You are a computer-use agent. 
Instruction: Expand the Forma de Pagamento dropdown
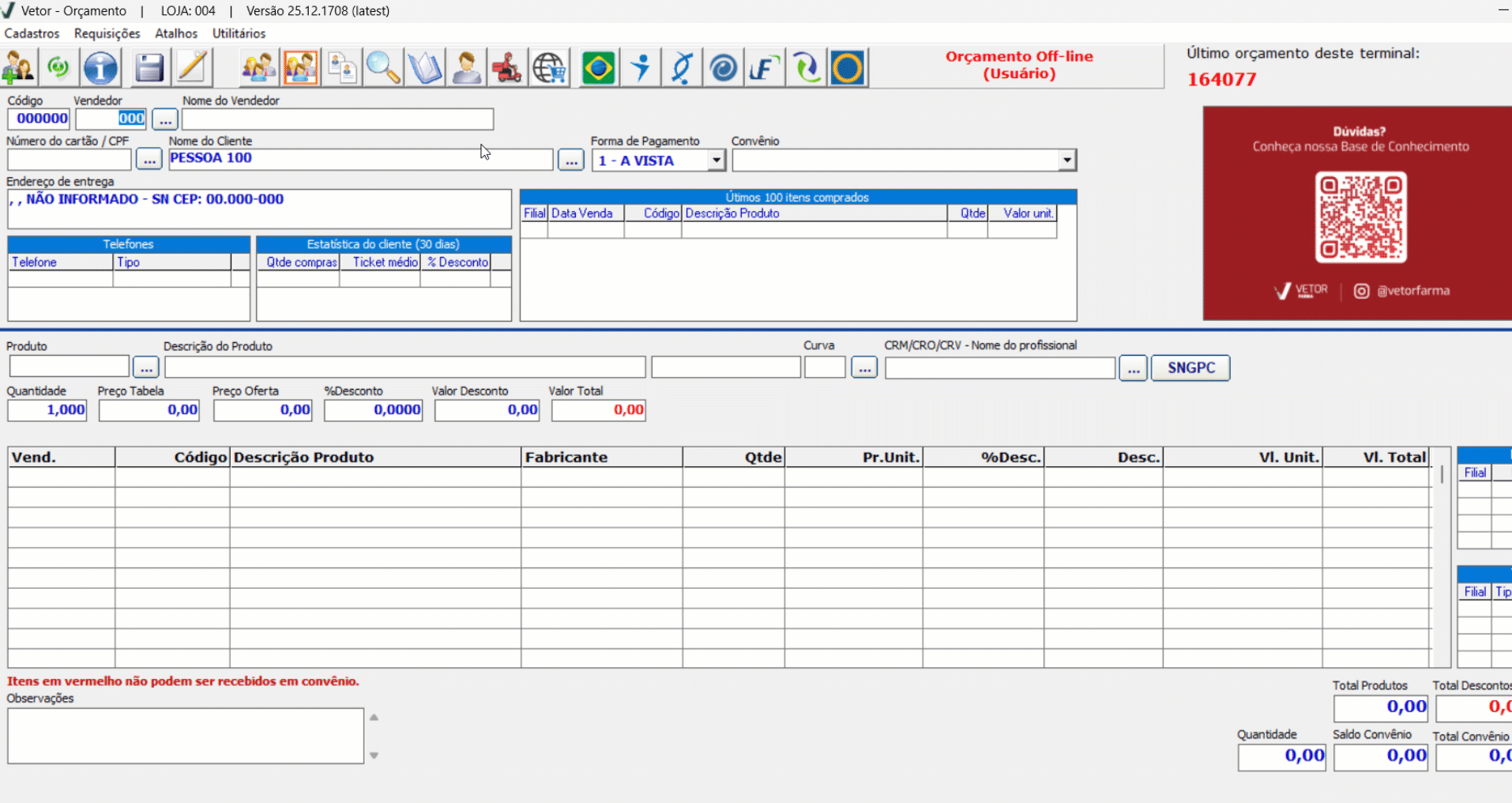coord(716,160)
